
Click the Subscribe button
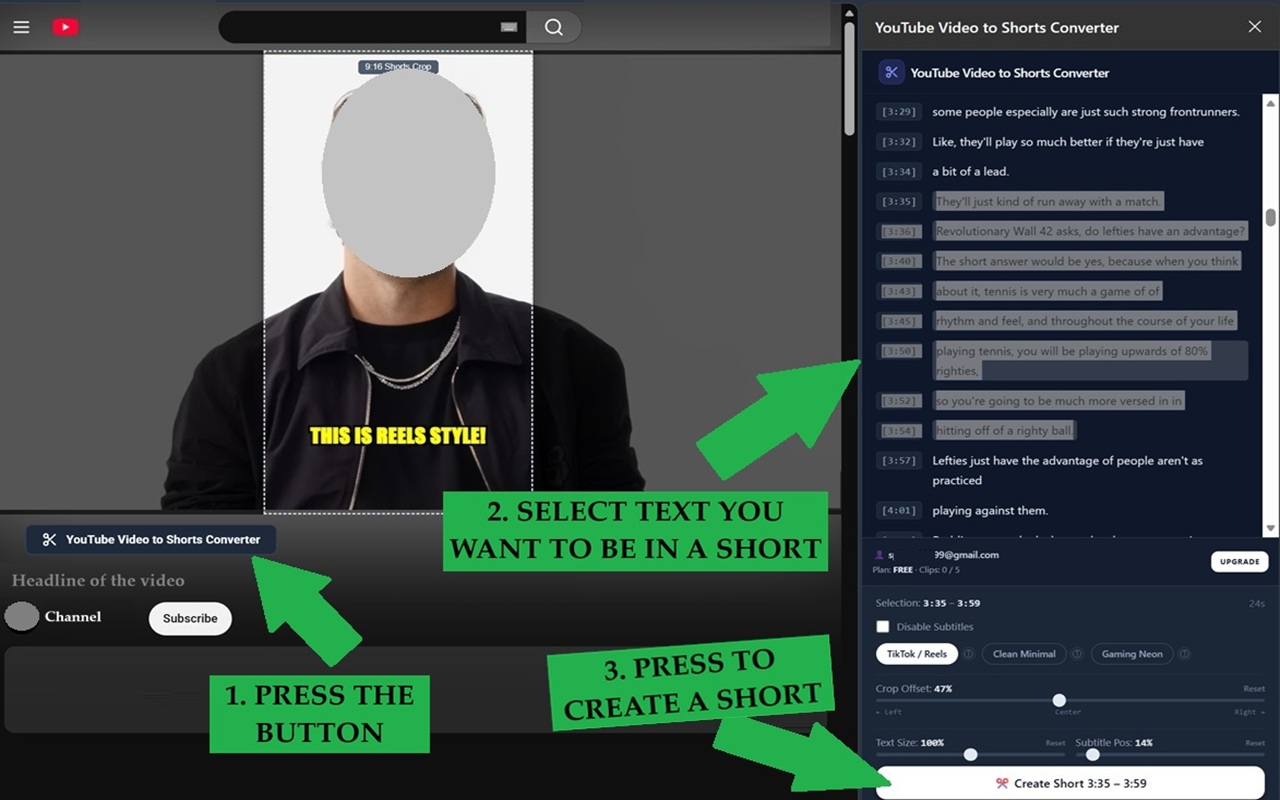pyautogui.click(x=190, y=618)
